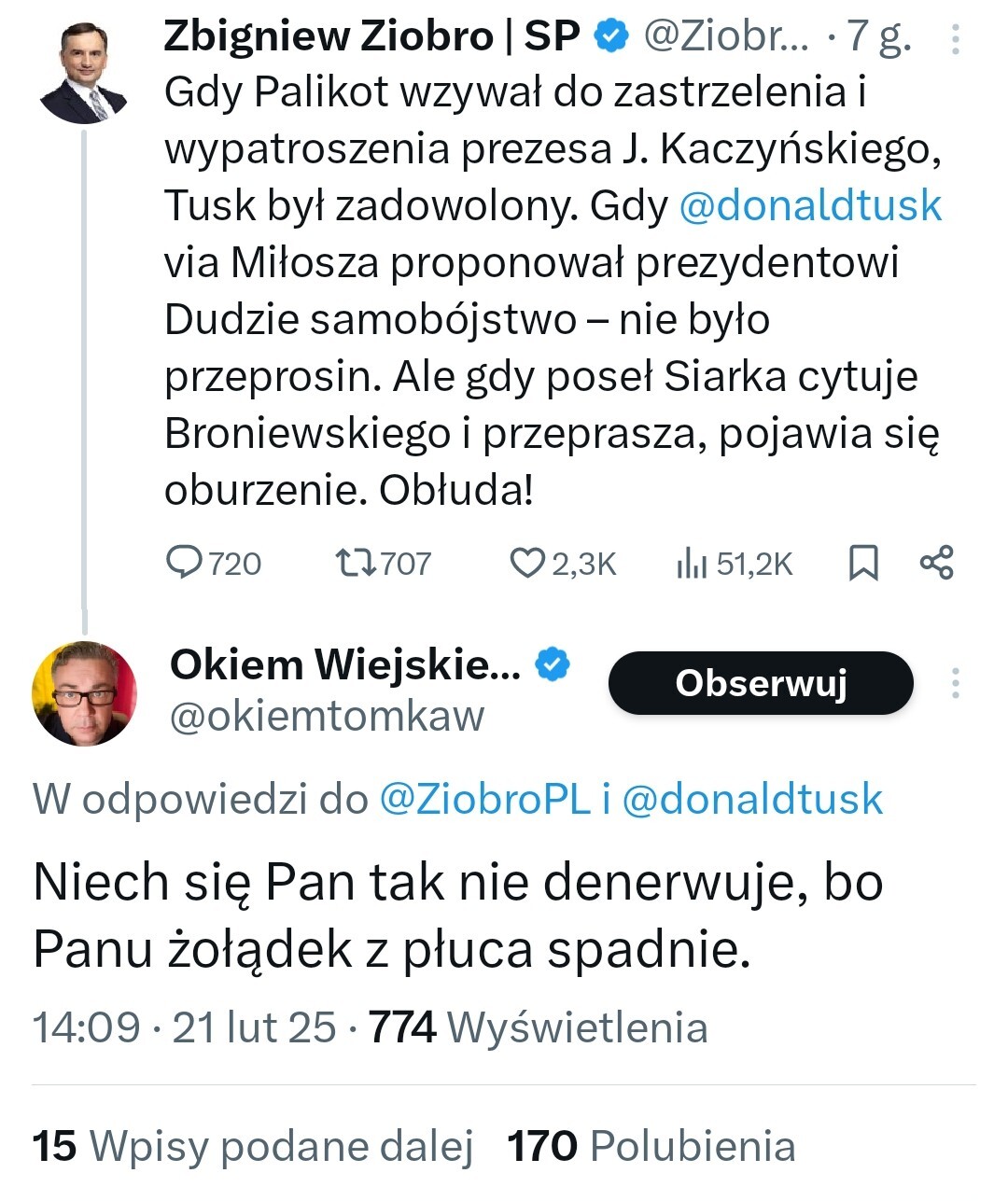The height and width of the screenshot is (1201, 1008).
Task: Click the @donaldtusk mention in Ziobro's tweet
Action: (x=810, y=205)
